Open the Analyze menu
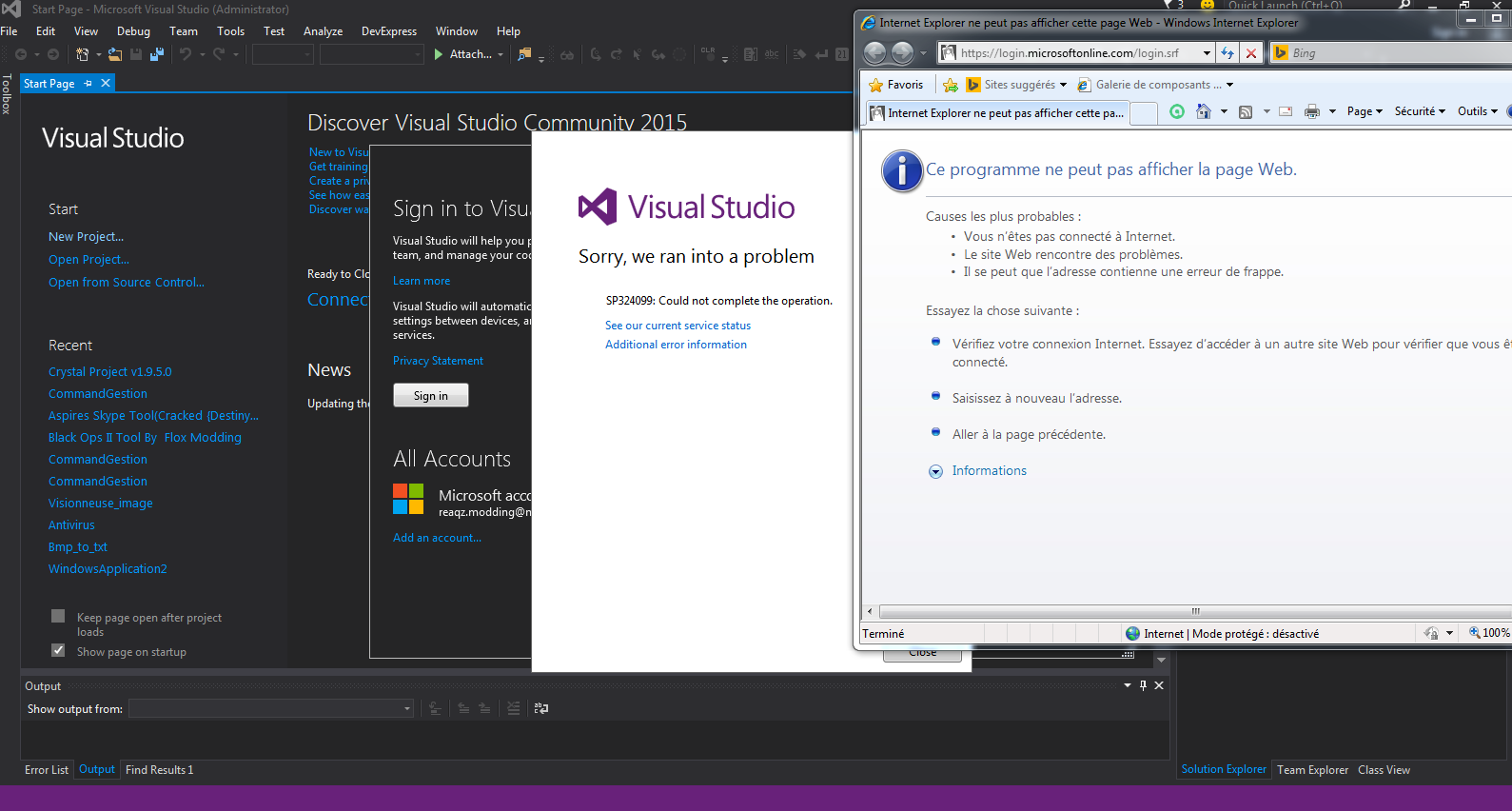Image resolution: width=1512 pixels, height=811 pixels. (x=323, y=31)
